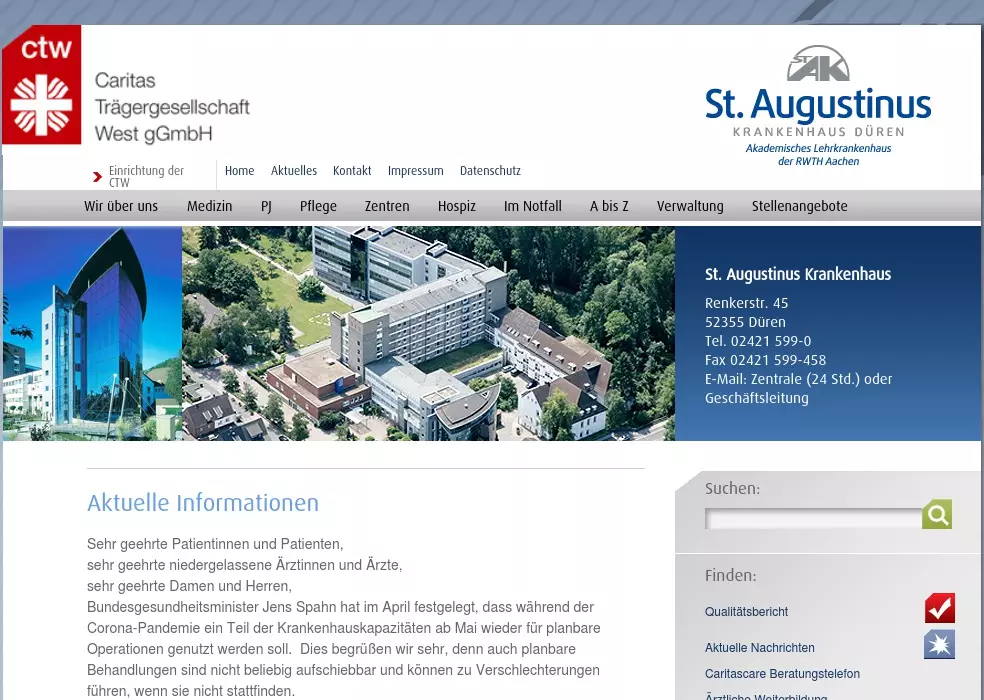Open the Caritascare Beratungstelefon link
The width and height of the screenshot is (984, 700).
(x=782, y=674)
